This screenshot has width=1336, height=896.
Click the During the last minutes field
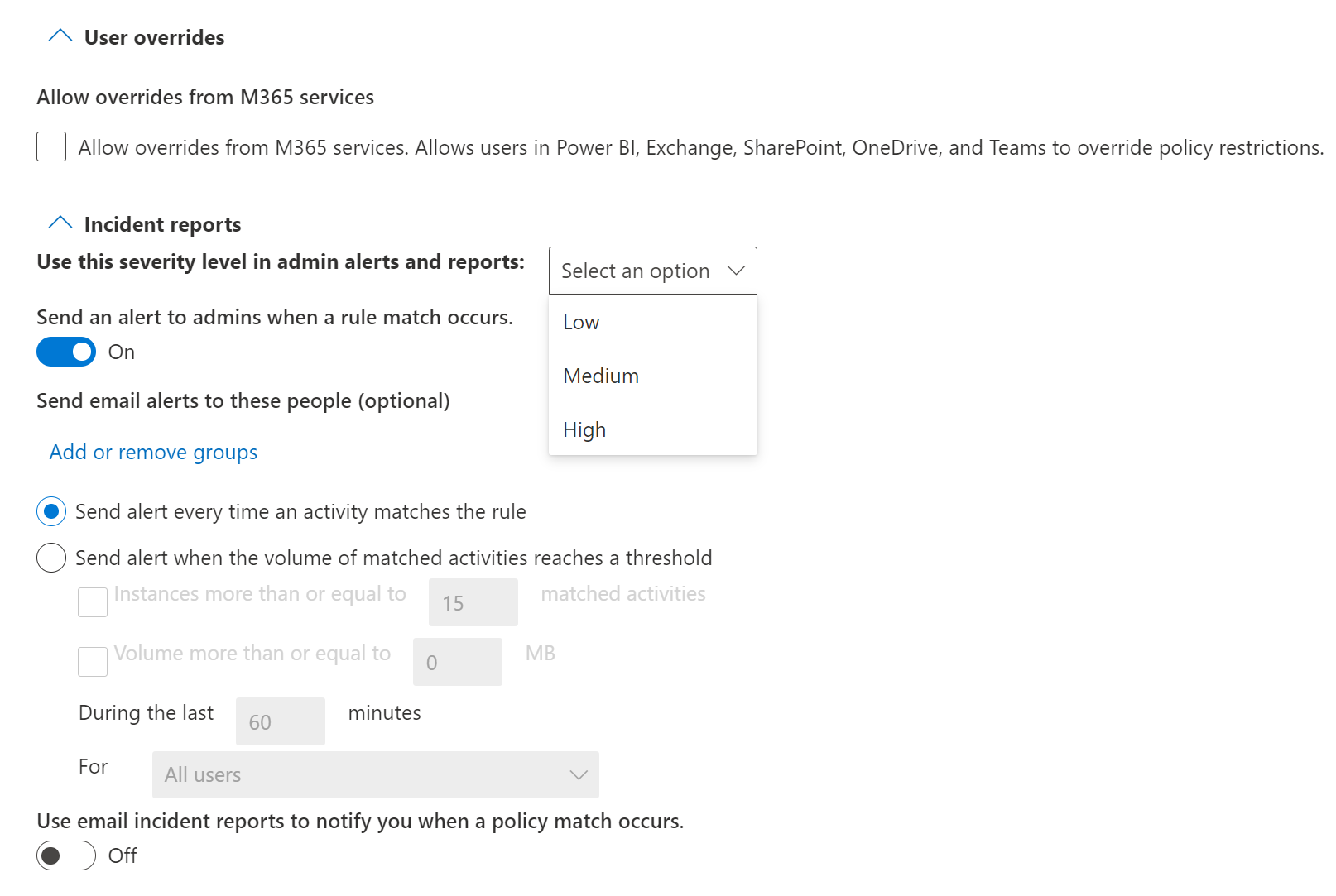tap(280, 722)
